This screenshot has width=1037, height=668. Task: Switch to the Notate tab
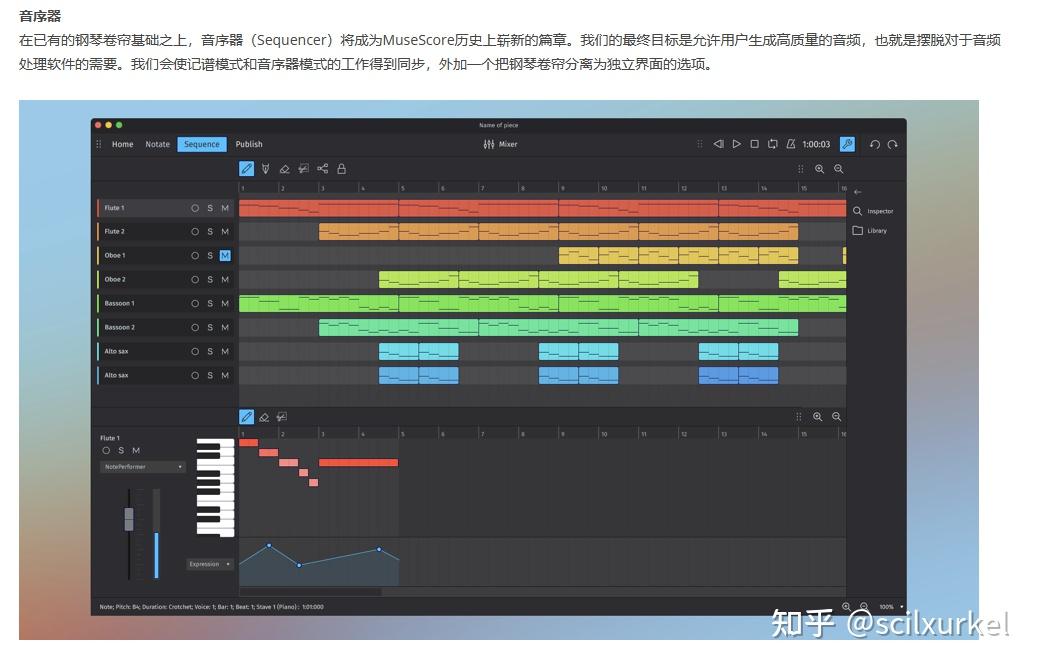point(157,144)
